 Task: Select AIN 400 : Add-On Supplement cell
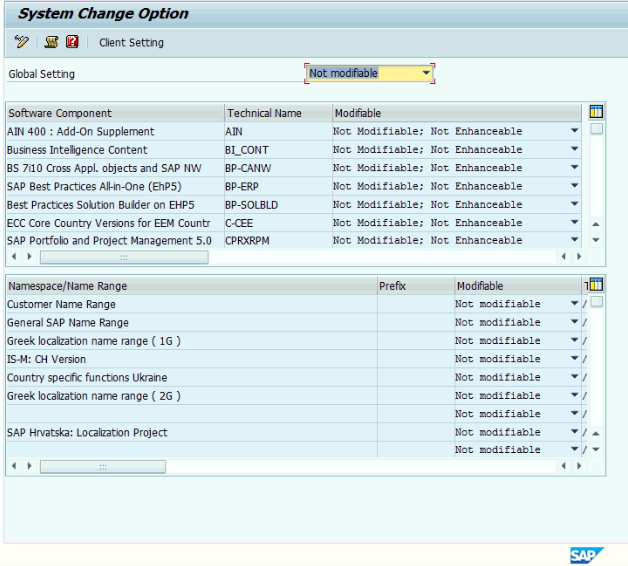[115, 131]
